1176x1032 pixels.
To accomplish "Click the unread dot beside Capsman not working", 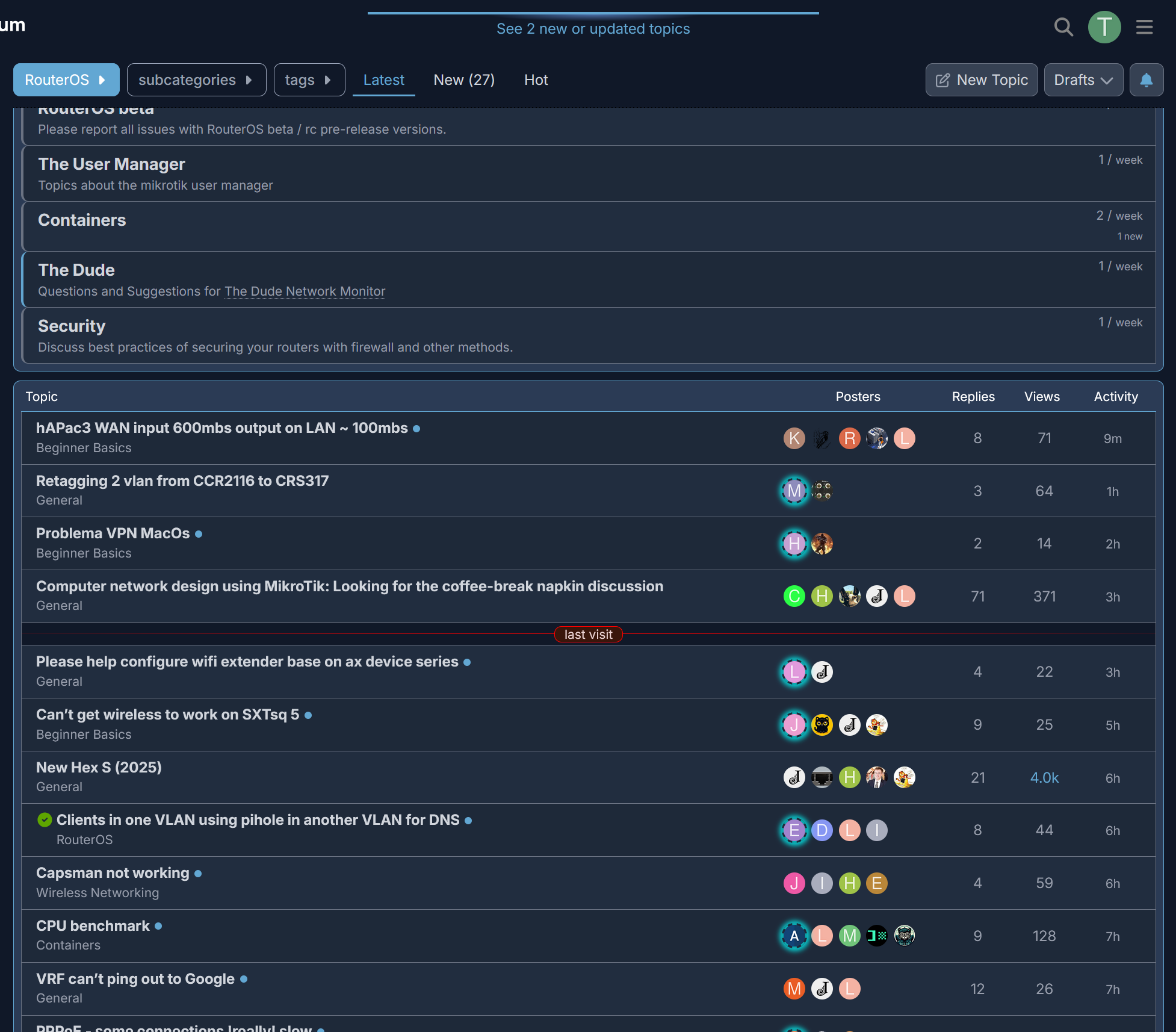I will [198, 874].
